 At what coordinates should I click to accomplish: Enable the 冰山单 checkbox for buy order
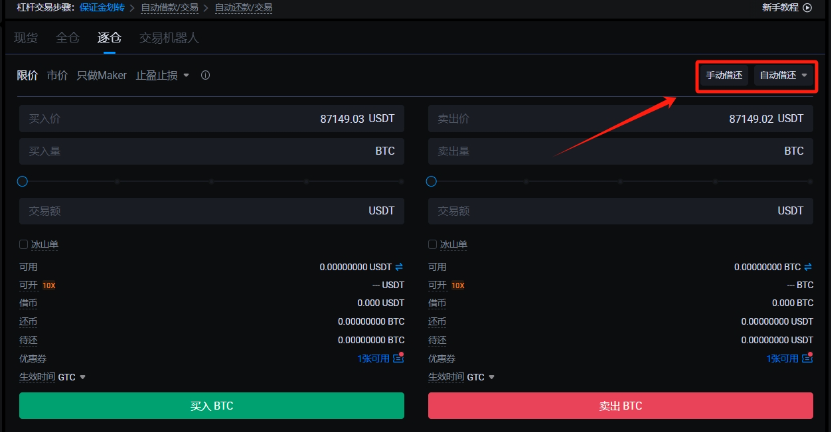click(23, 244)
